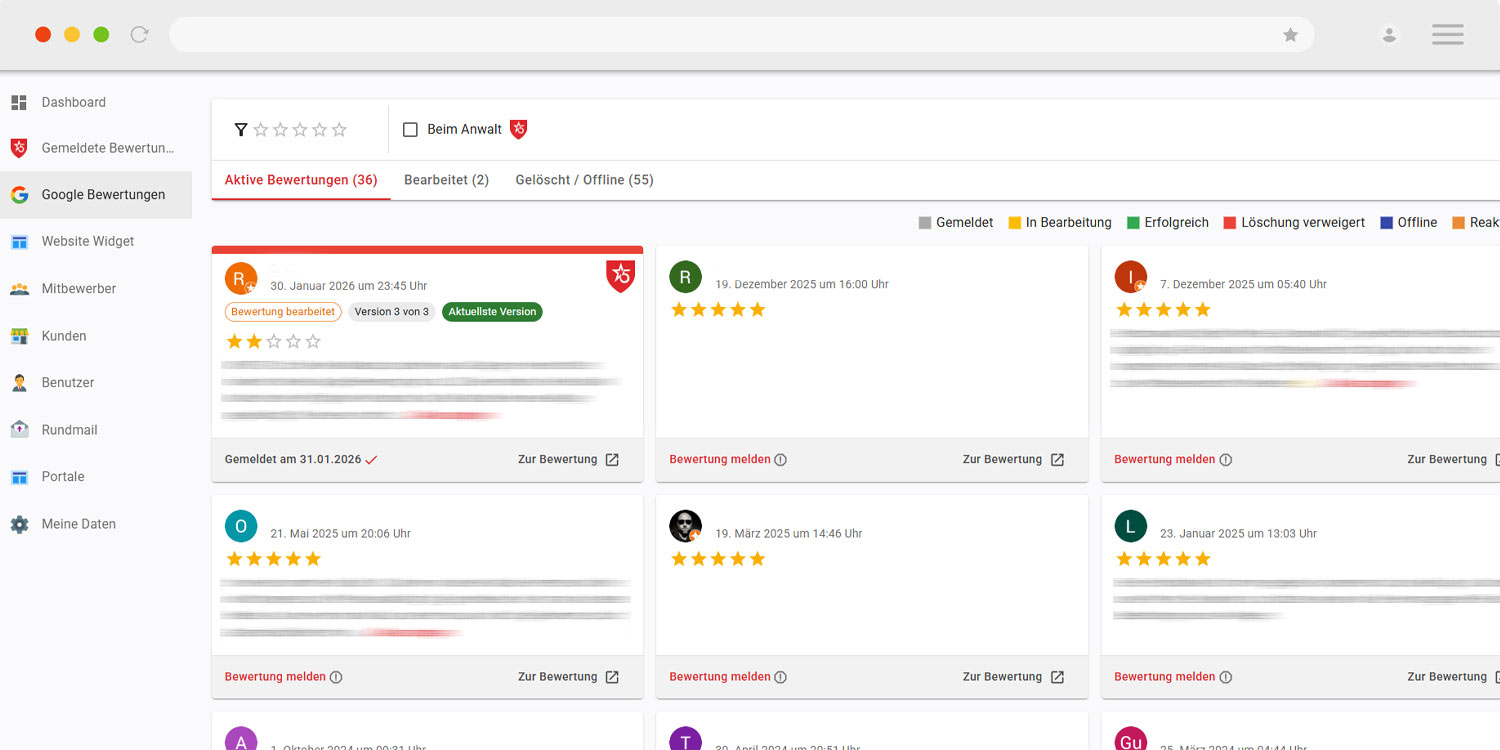Open the Rundmail section

click(69, 430)
